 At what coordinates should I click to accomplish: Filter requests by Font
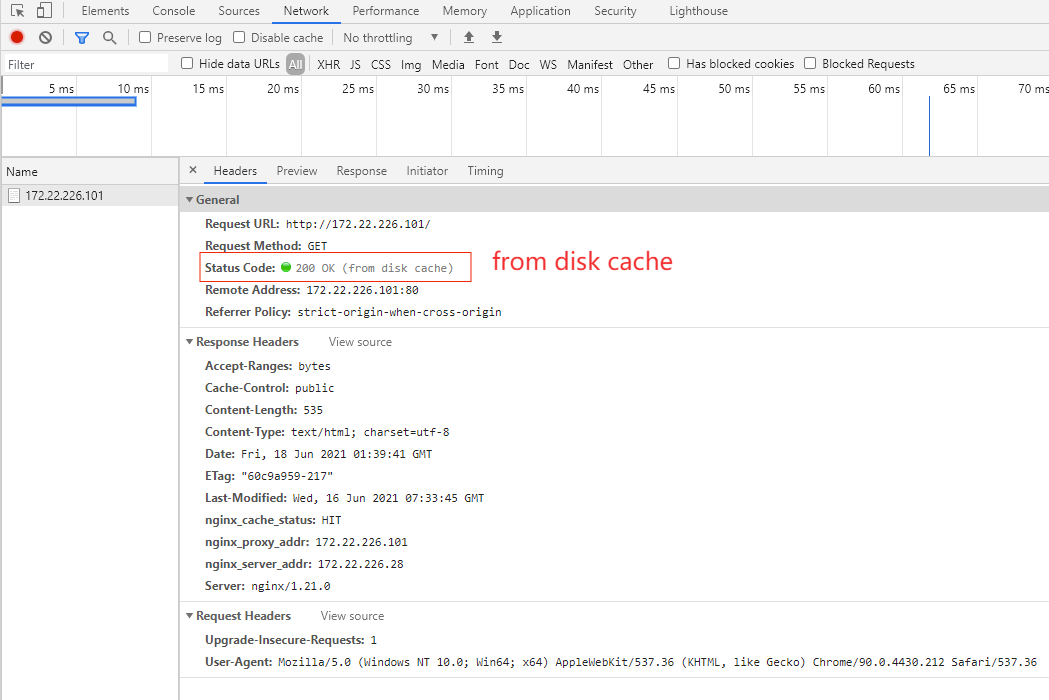(x=486, y=64)
